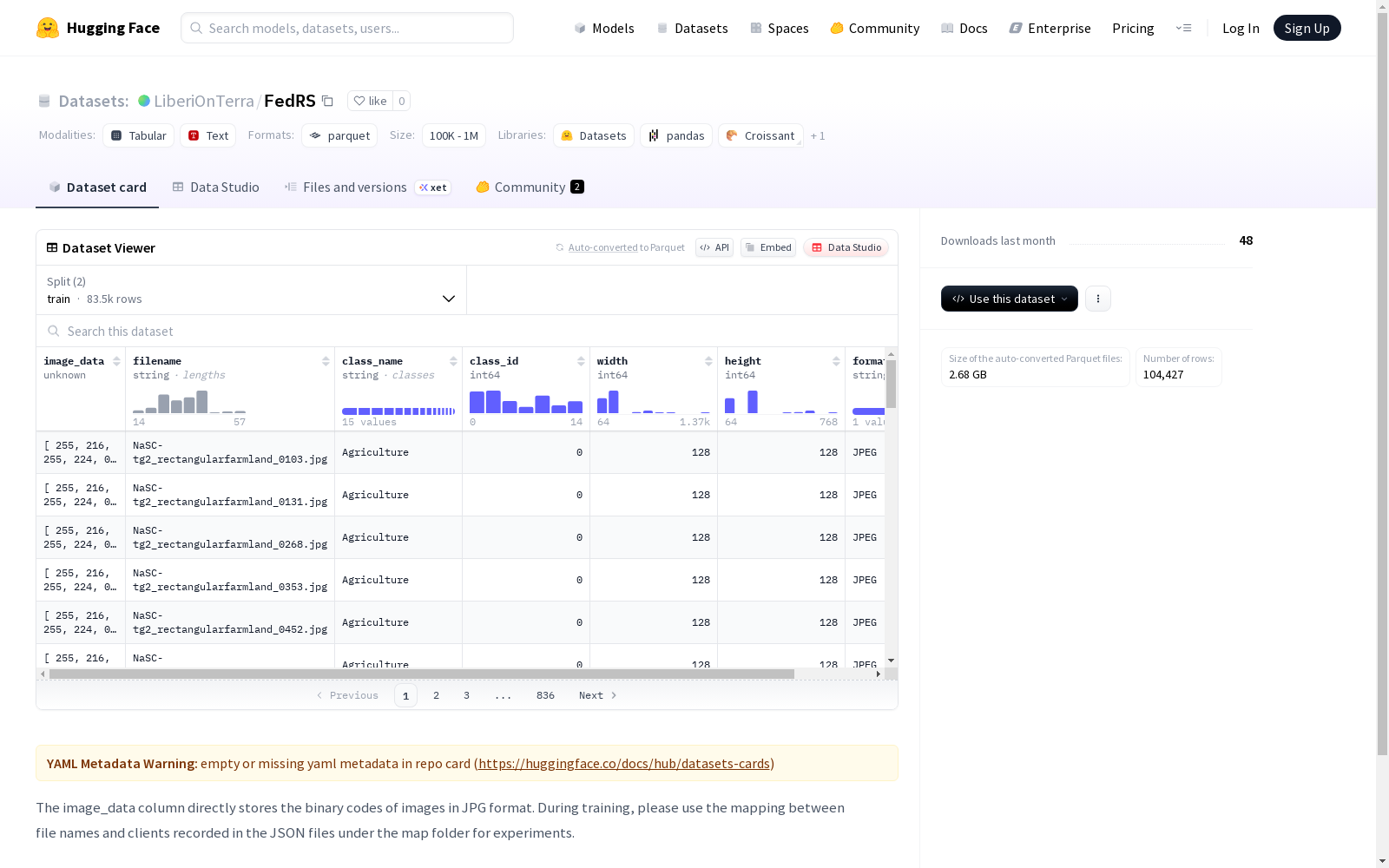
Task: Open the Tabular modality tag
Action: (x=139, y=135)
